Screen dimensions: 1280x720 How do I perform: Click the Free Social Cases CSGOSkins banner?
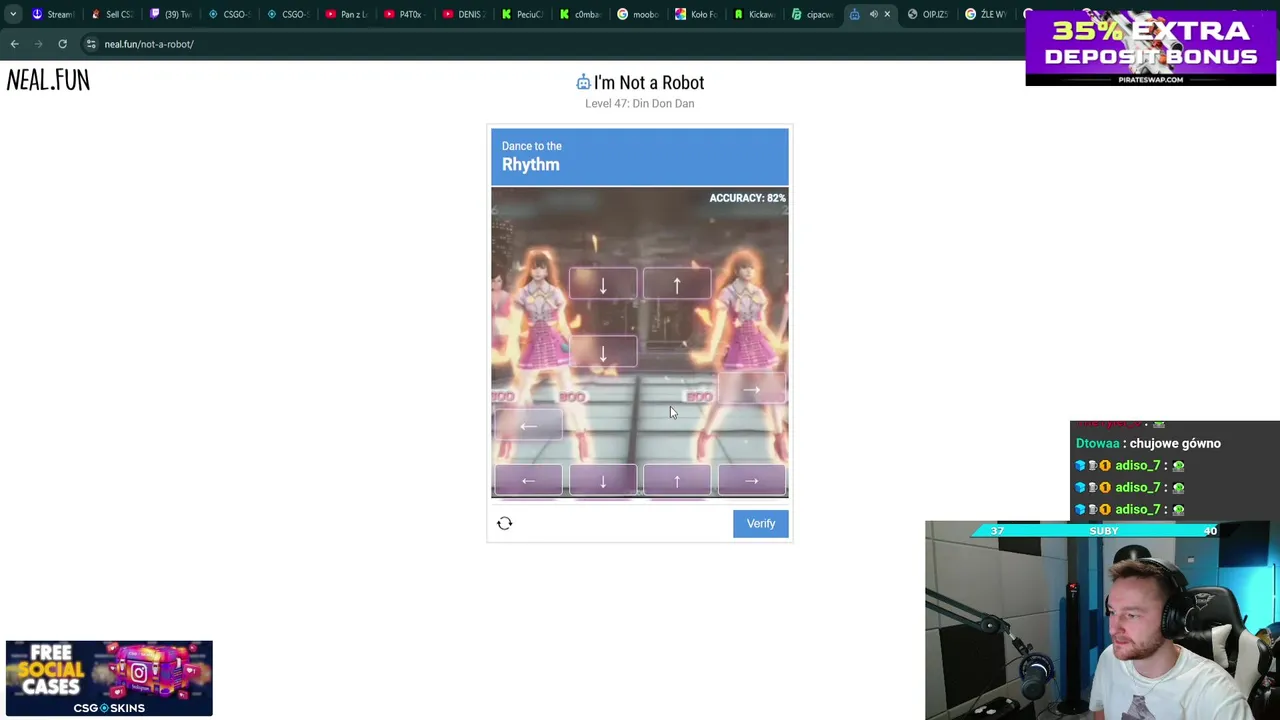coord(109,678)
